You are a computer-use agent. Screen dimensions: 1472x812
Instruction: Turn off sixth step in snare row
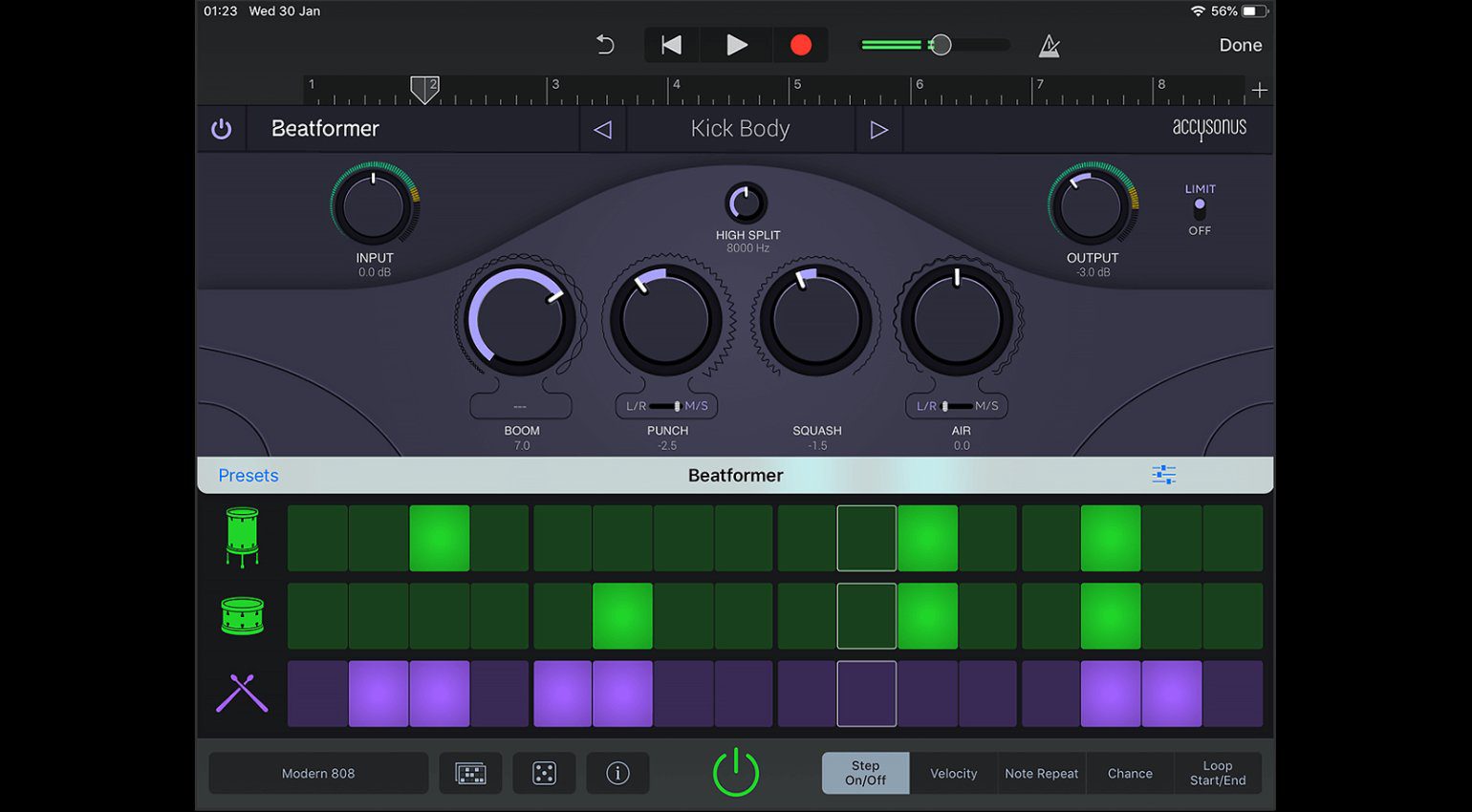(x=622, y=616)
